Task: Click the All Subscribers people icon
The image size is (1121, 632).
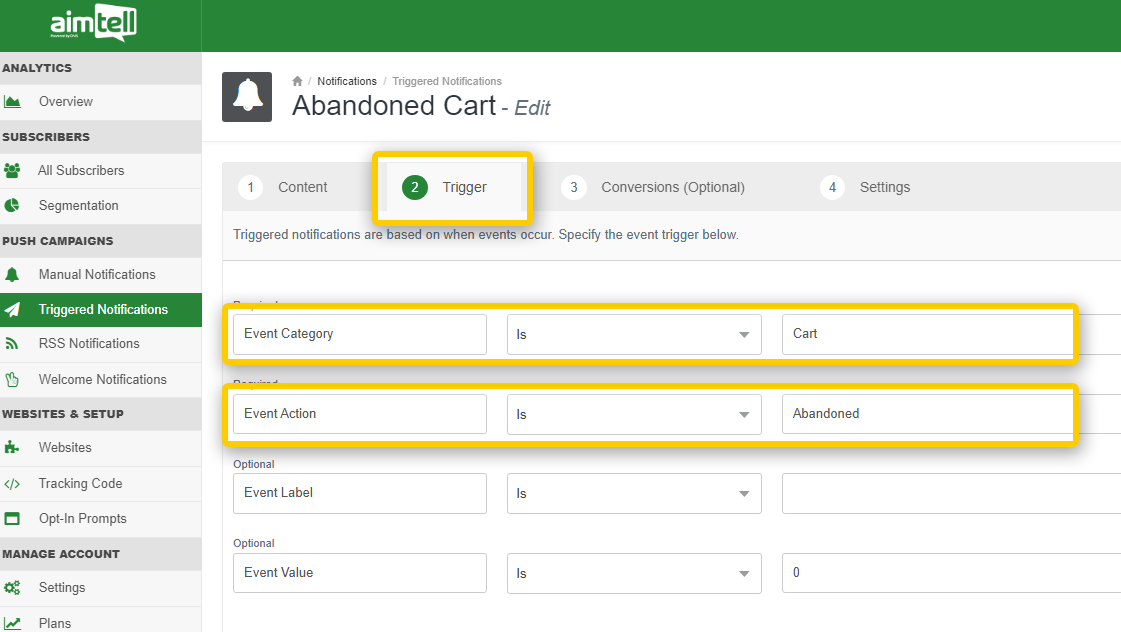Action: click(12, 170)
